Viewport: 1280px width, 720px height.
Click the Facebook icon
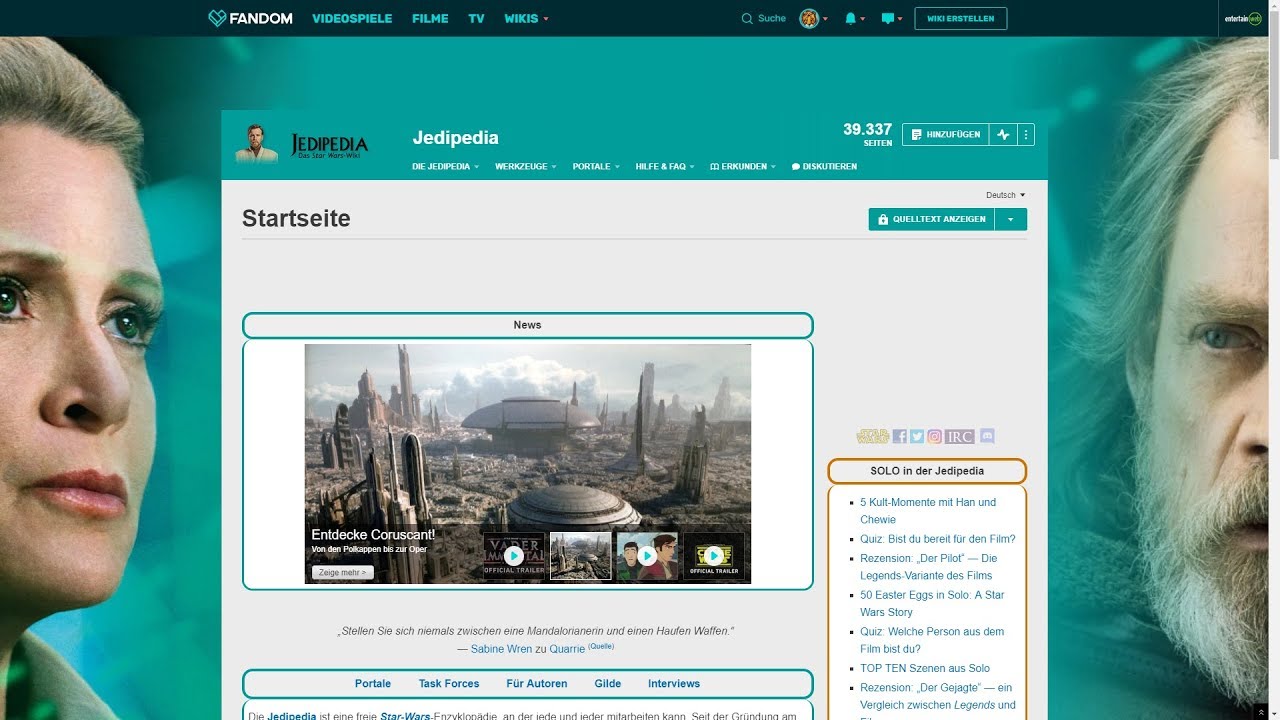pos(900,436)
